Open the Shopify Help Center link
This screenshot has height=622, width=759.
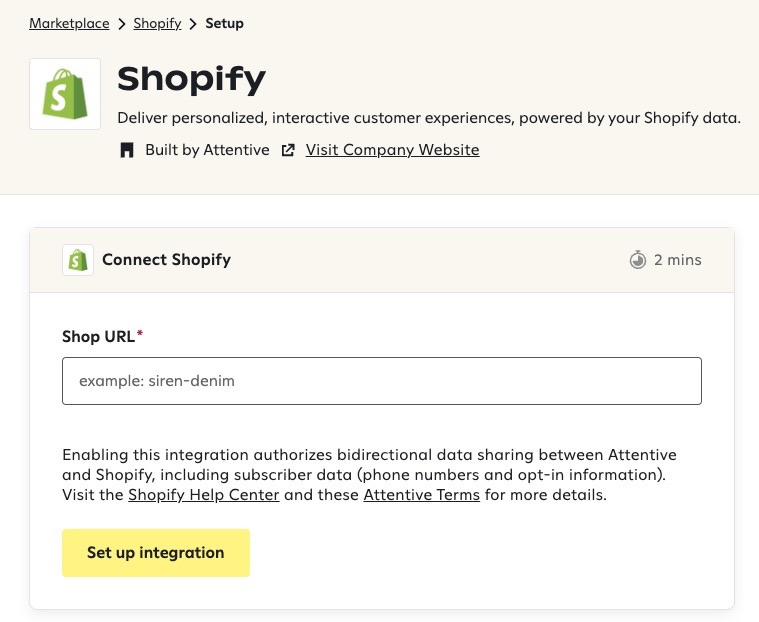pyautogui.click(x=204, y=495)
